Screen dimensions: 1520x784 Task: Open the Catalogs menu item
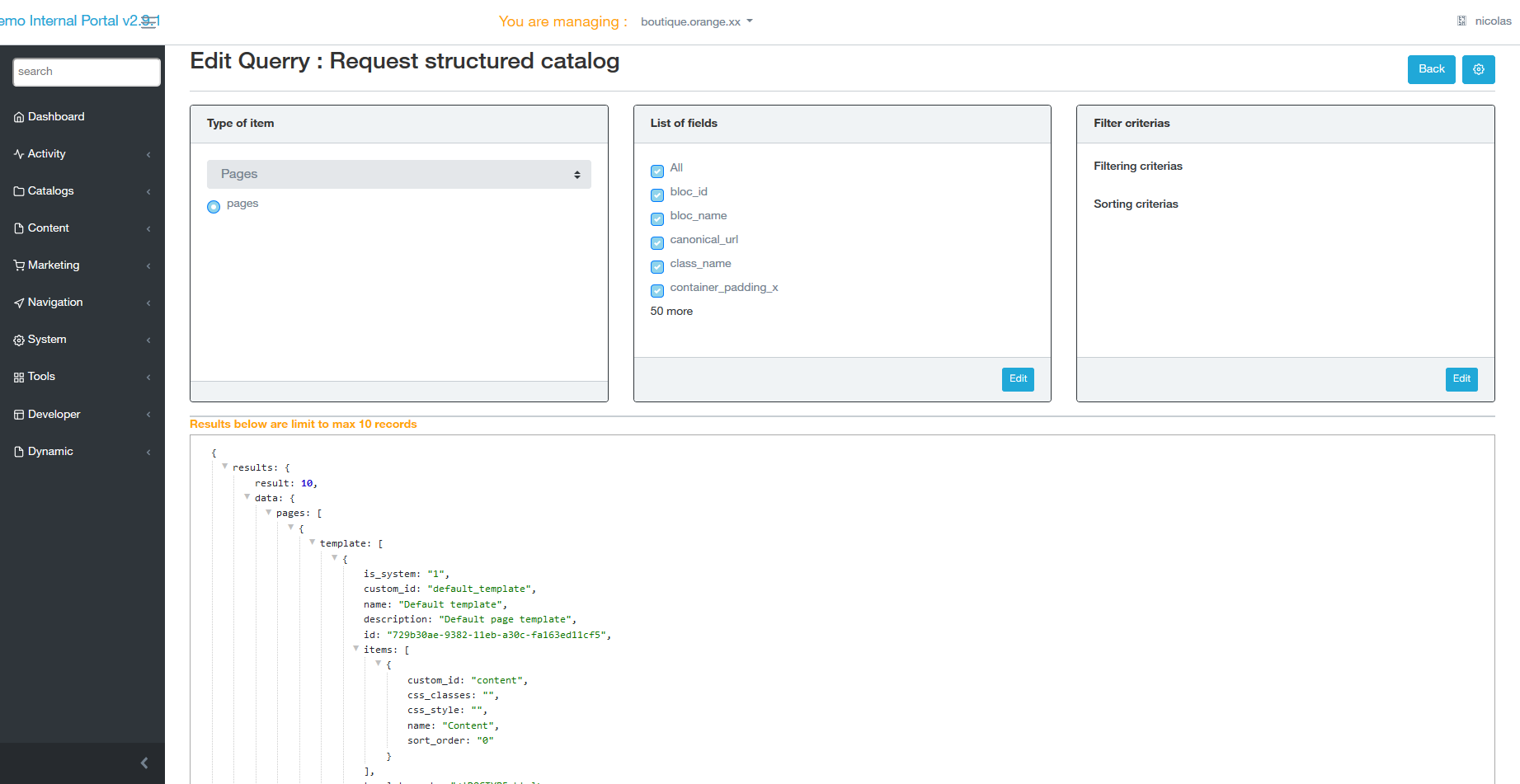click(82, 191)
